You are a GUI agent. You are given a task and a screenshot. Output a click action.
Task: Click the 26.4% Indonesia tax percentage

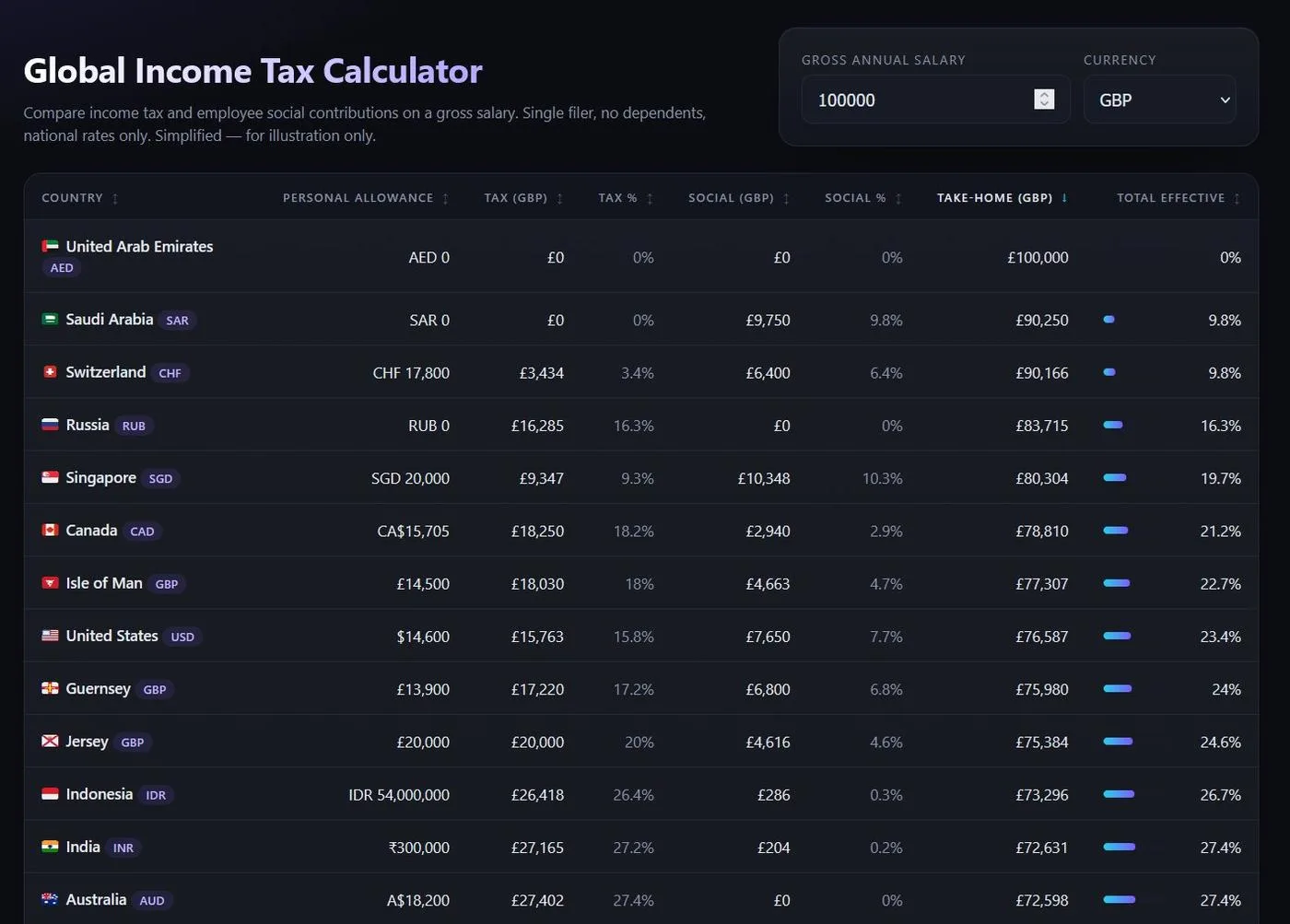634,795
